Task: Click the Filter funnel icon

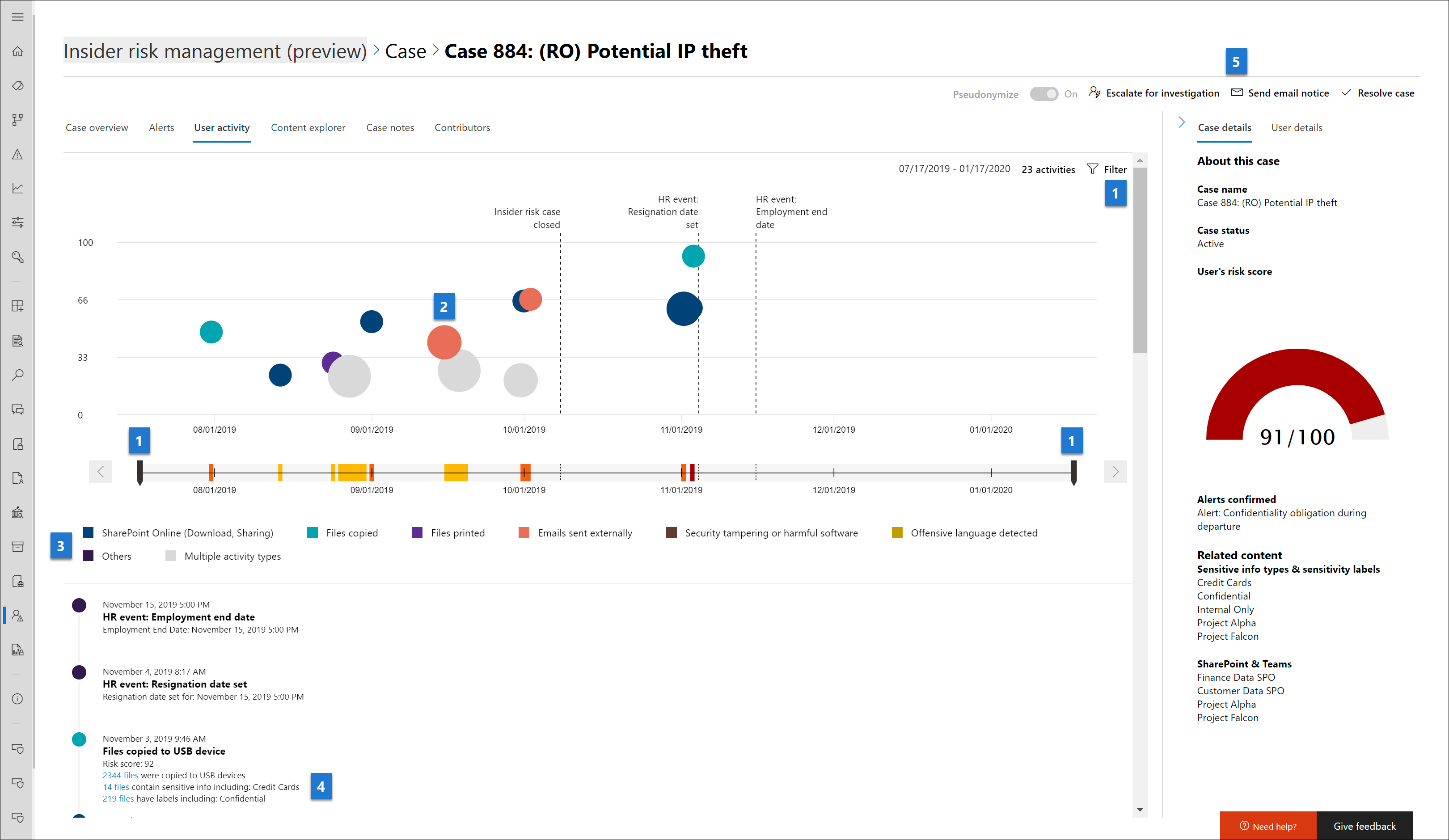Action: point(1093,169)
